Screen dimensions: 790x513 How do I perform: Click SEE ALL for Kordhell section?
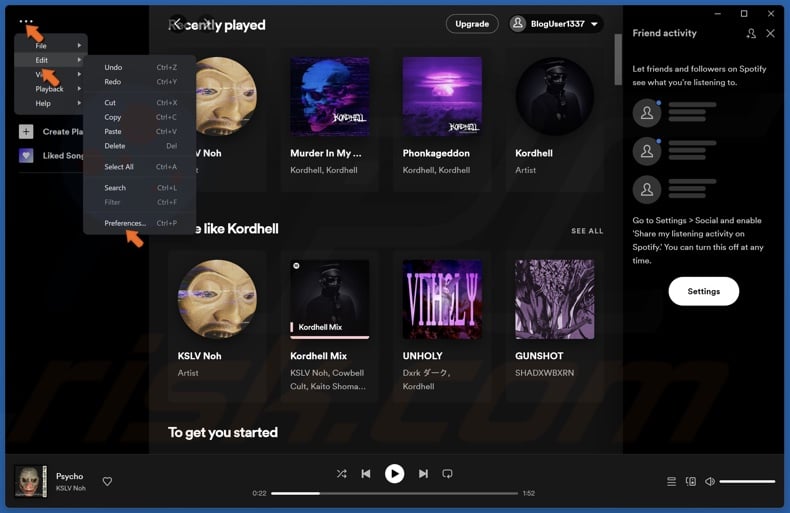(x=587, y=231)
